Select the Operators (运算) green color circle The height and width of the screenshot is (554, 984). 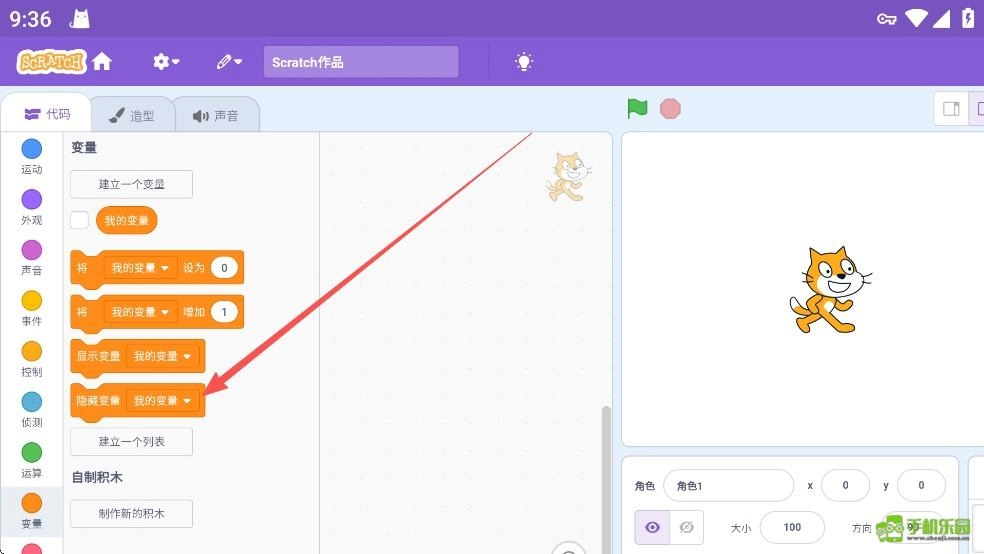pyautogui.click(x=32, y=453)
